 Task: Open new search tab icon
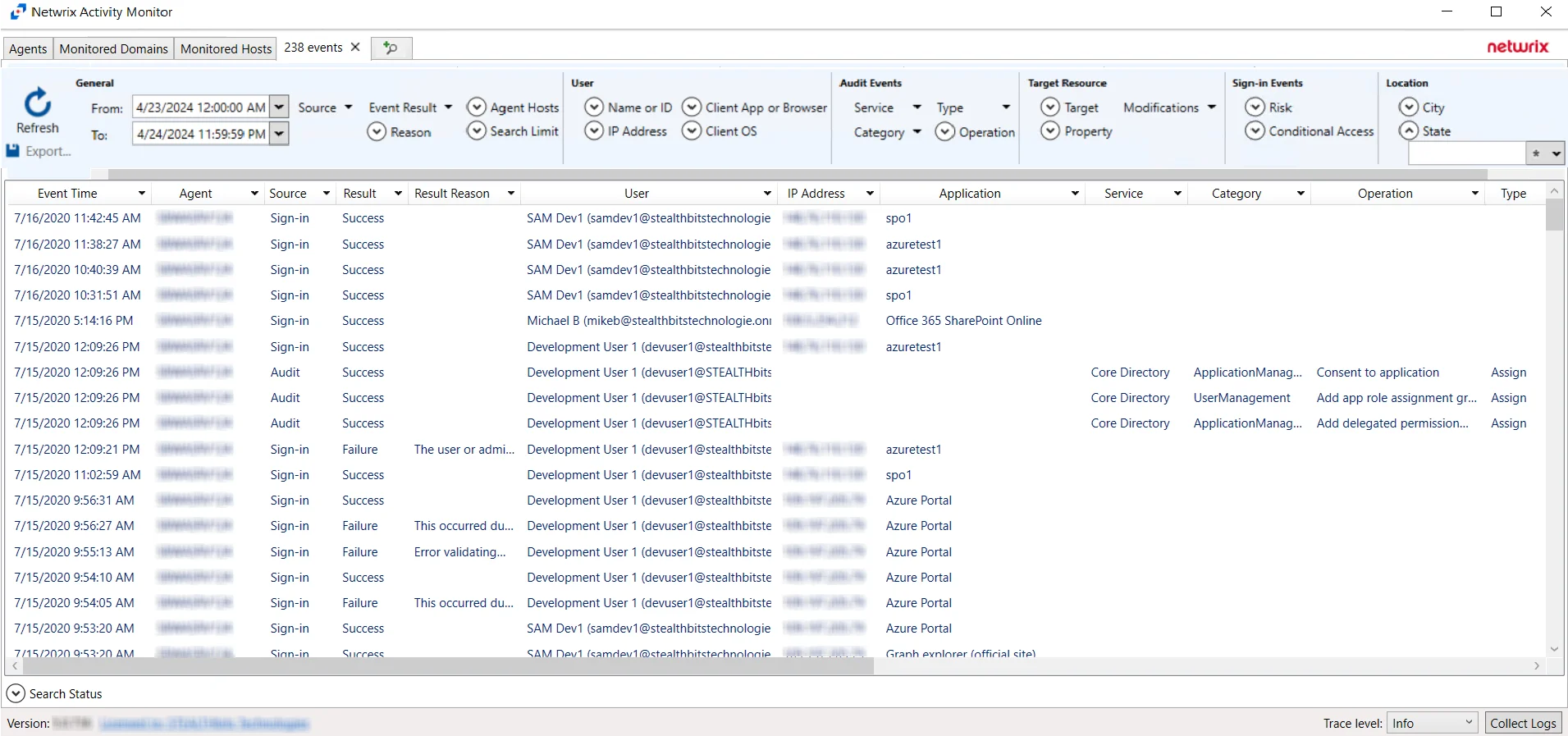point(391,48)
